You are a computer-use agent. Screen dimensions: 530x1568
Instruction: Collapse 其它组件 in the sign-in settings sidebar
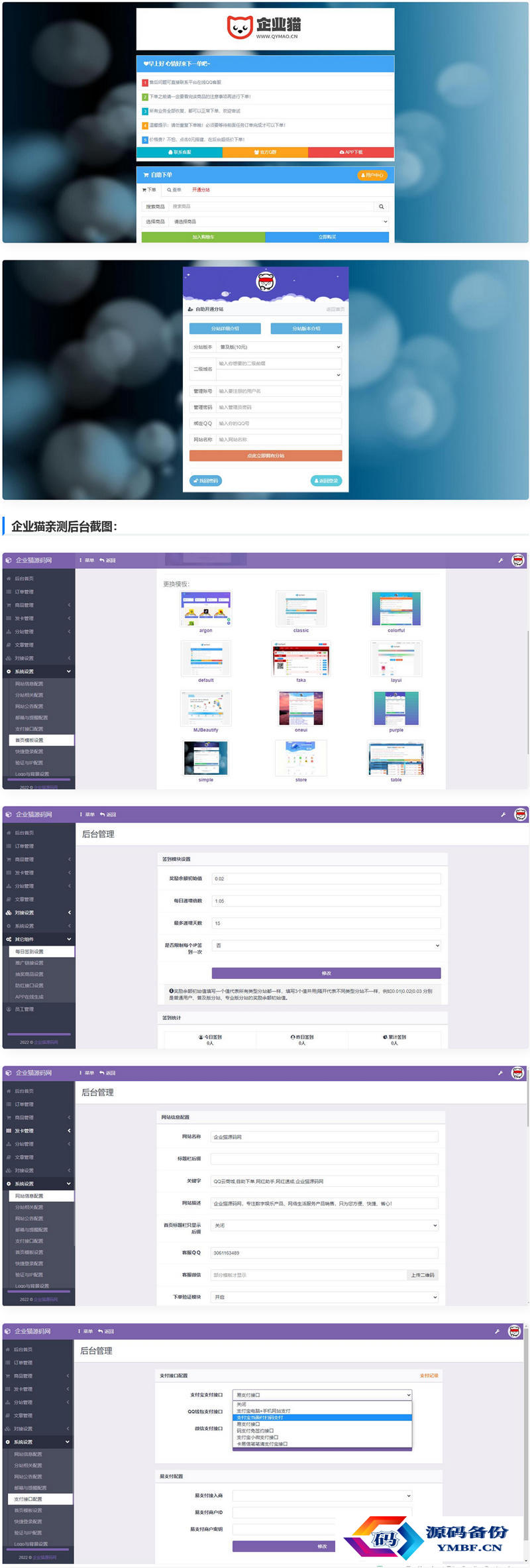tap(38, 939)
